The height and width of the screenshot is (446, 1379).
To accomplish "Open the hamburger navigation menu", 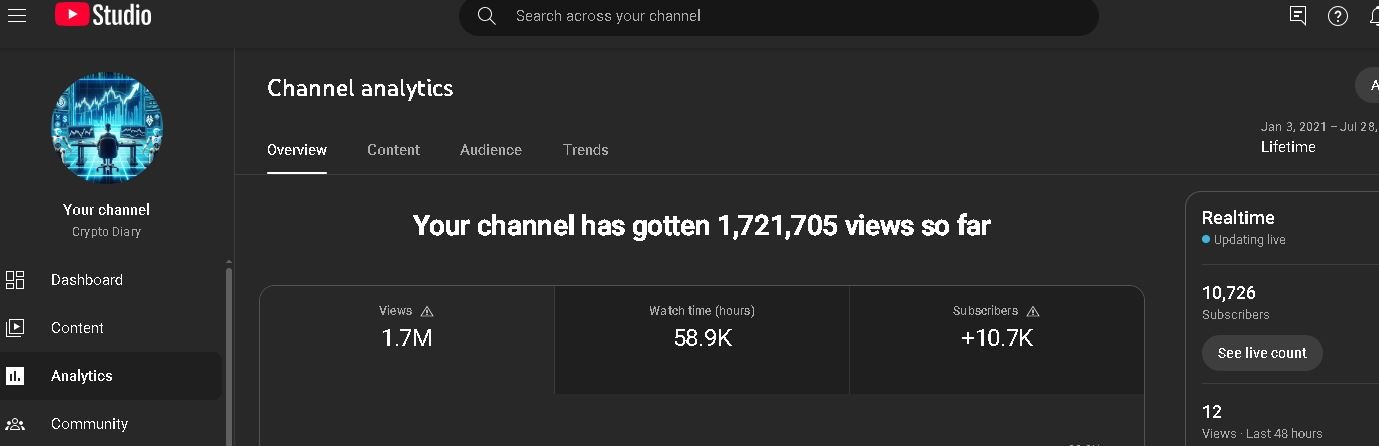I will tap(16, 15).
